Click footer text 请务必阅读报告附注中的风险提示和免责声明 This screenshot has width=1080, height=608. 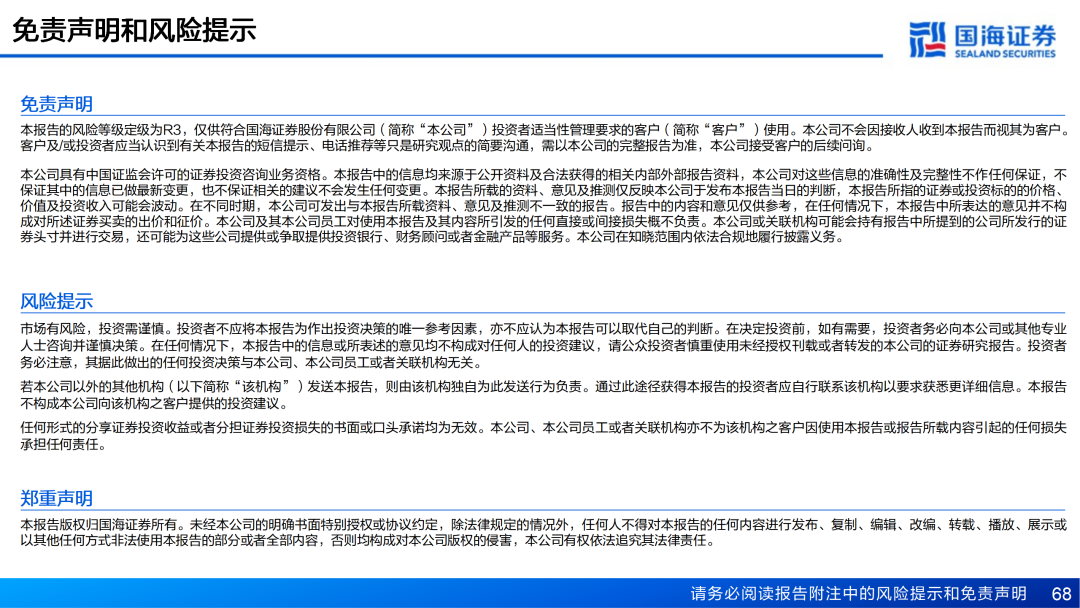coord(859,594)
